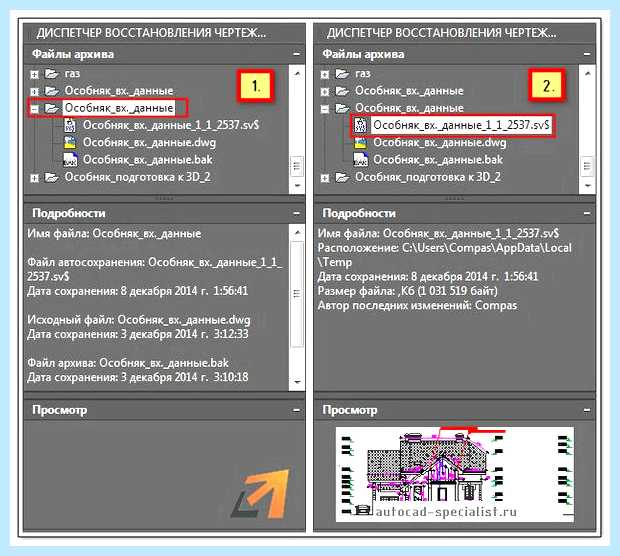Screen dimensions: 620x556
Task: Click the Особняк_подготовка к 3D_2 folder icon, left panel
Action: (52, 177)
